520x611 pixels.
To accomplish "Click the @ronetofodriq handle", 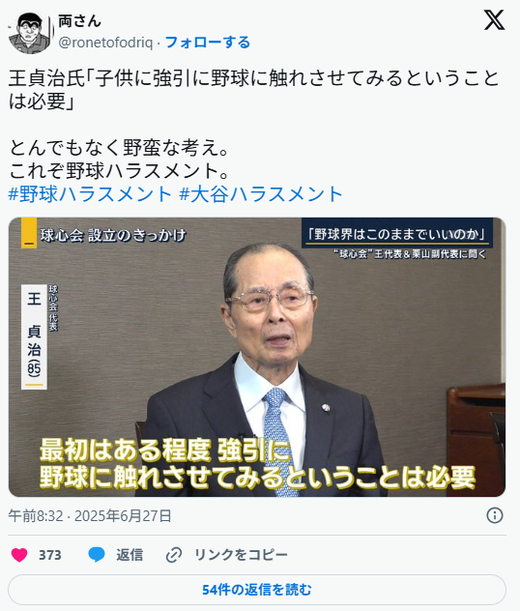I will [105, 42].
